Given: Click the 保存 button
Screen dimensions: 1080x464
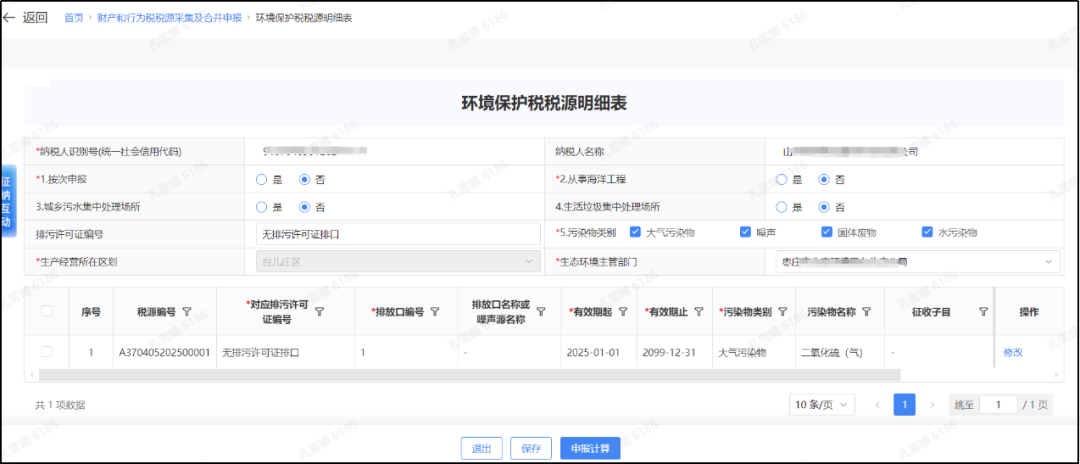Looking at the screenshot, I should tap(531, 448).
